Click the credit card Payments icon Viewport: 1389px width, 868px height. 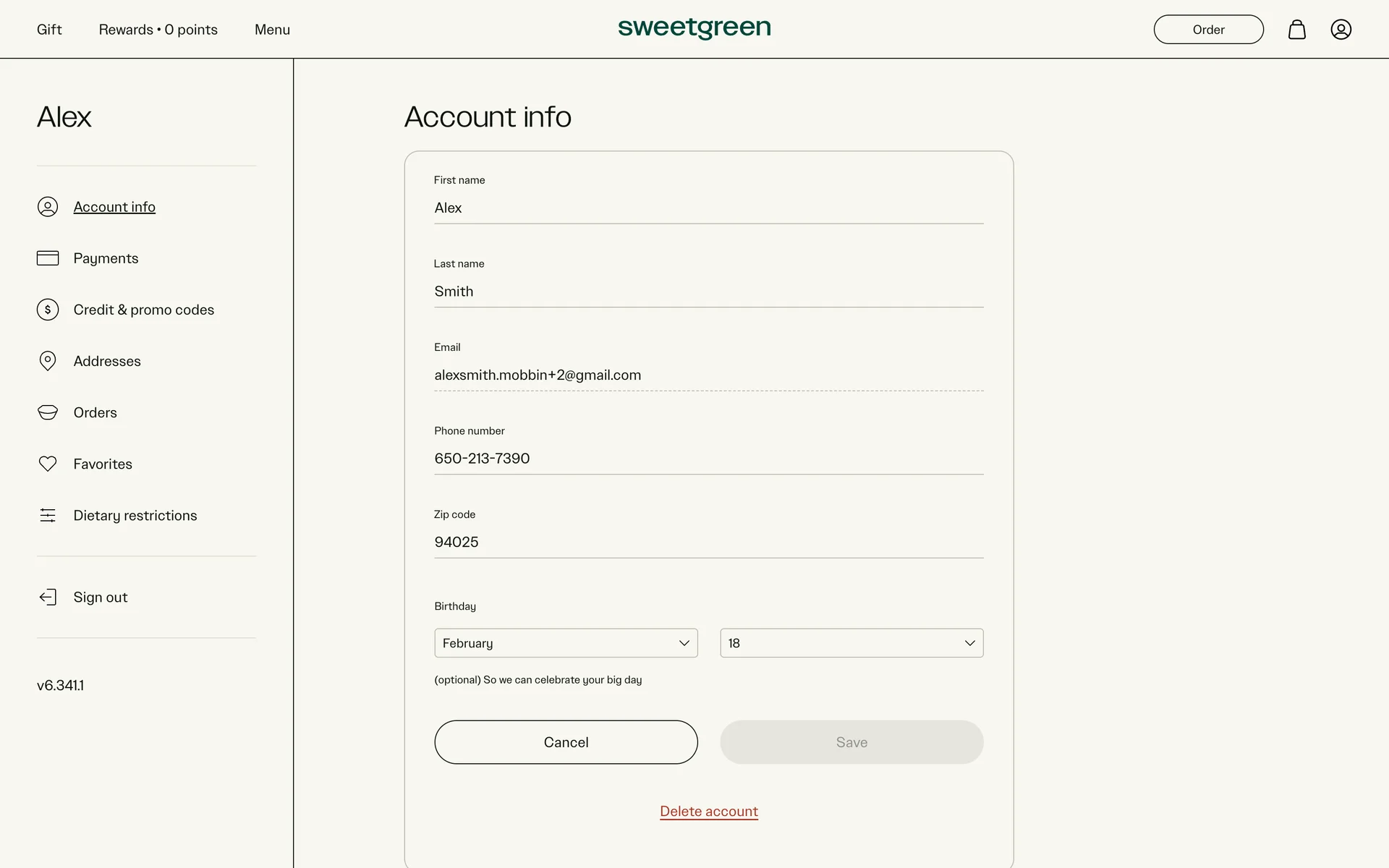pos(48,258)
